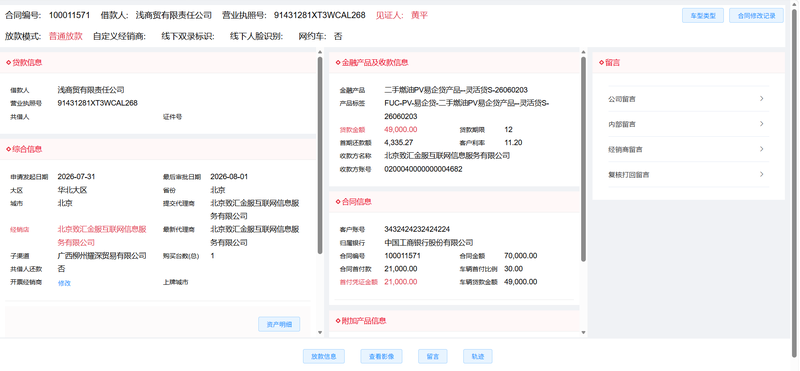Click the 资产明细 button

(279, 324)
